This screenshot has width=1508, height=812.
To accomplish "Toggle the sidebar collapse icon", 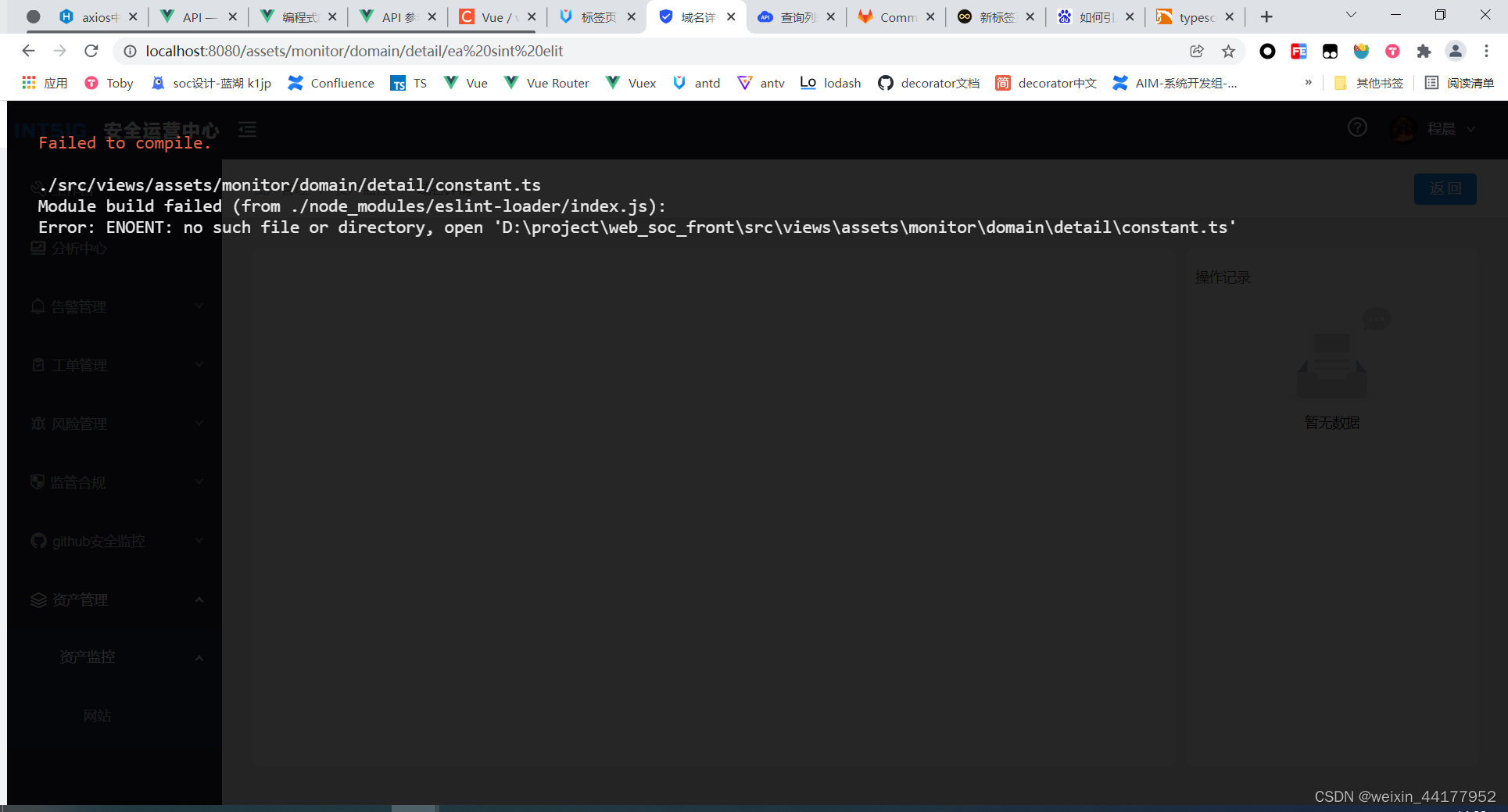I will (x=248, y=129).
